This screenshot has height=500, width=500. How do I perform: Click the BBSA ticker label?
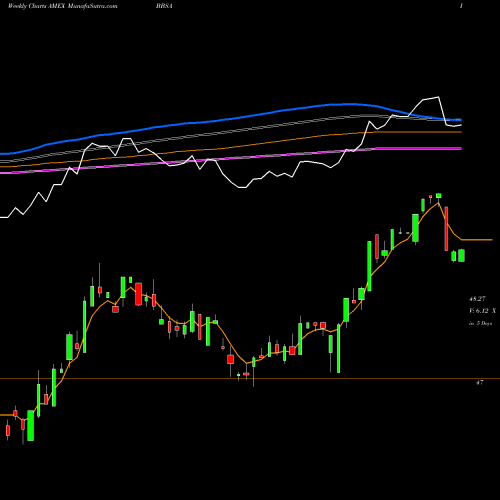164,6
